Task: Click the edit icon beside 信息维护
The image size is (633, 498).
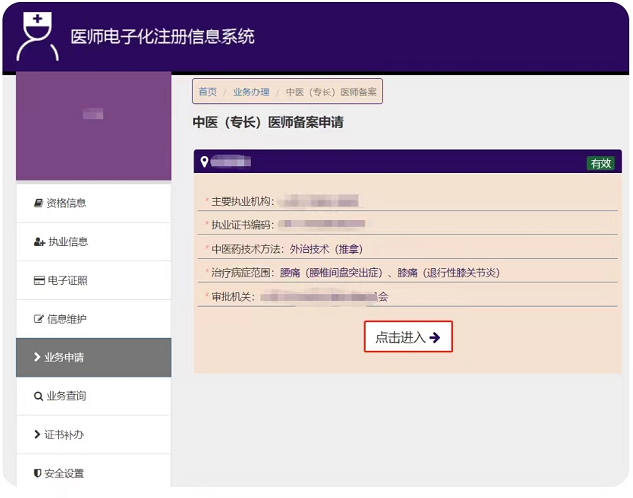Action: [x=39, y=319]
